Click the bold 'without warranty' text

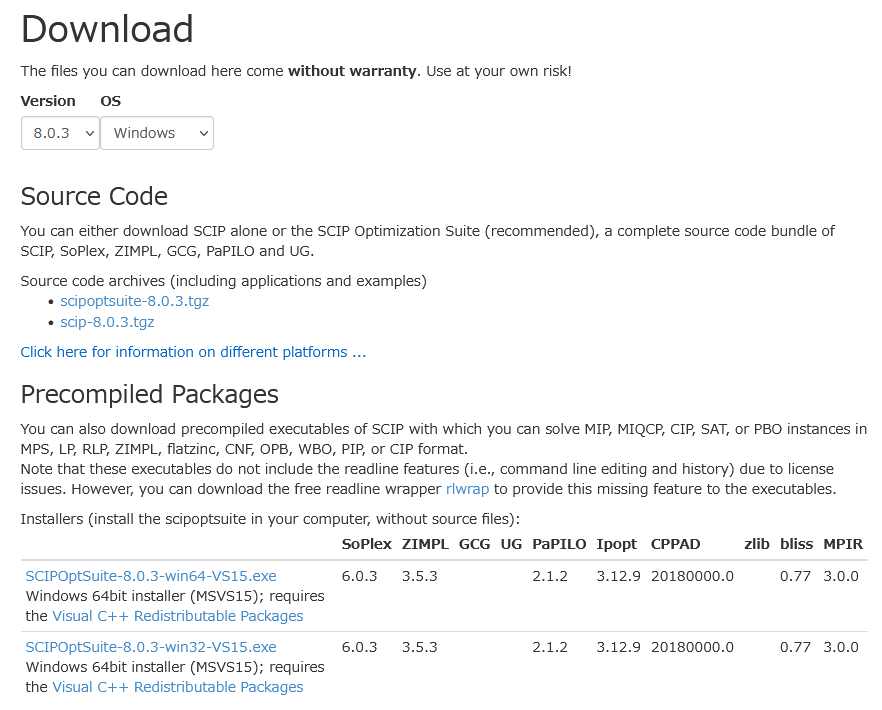[353, 72]
